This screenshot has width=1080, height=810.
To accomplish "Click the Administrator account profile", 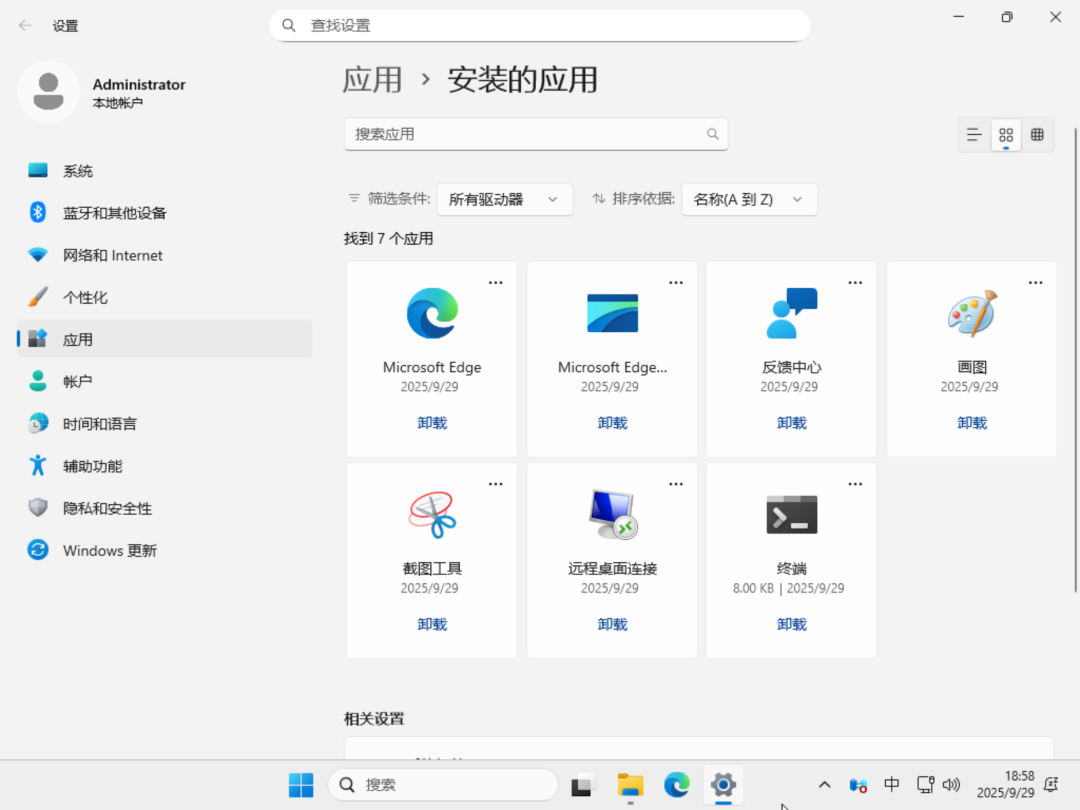I will point(102,92).
